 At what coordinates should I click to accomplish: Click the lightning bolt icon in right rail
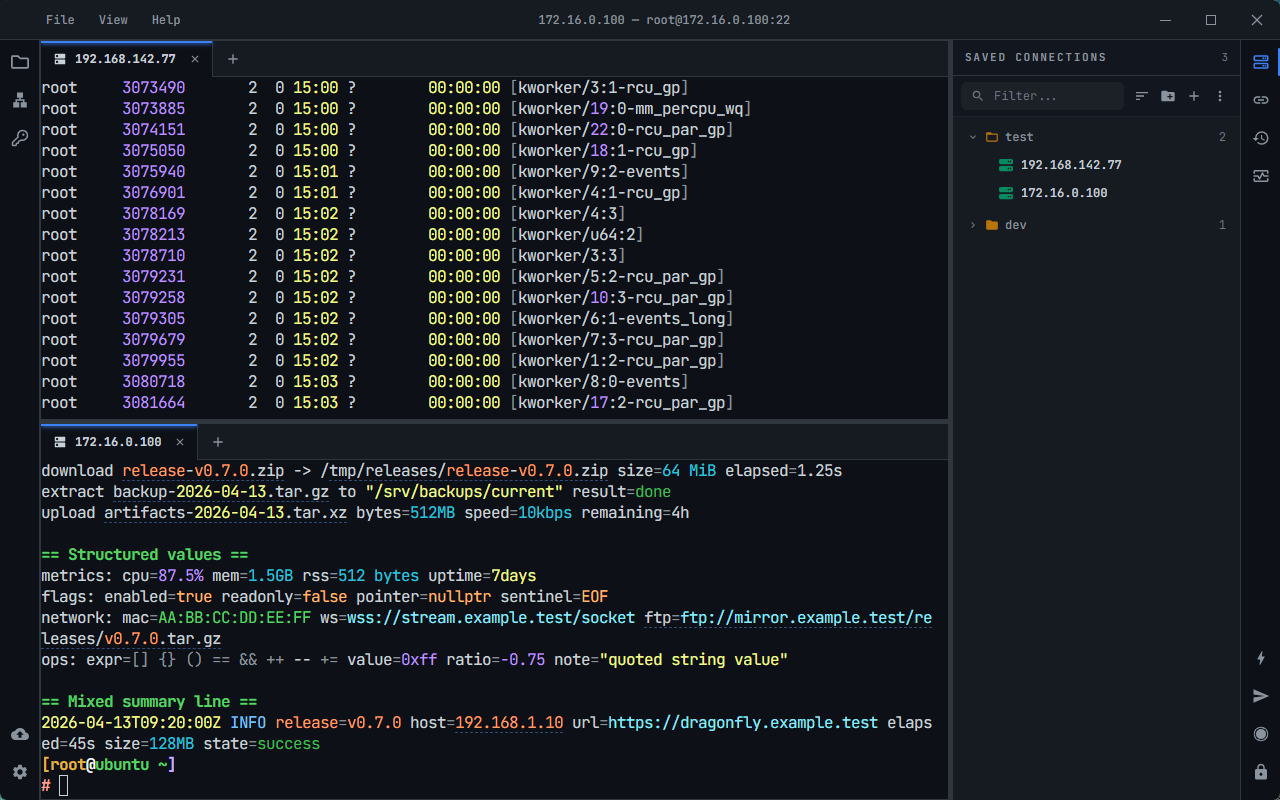1261,658
